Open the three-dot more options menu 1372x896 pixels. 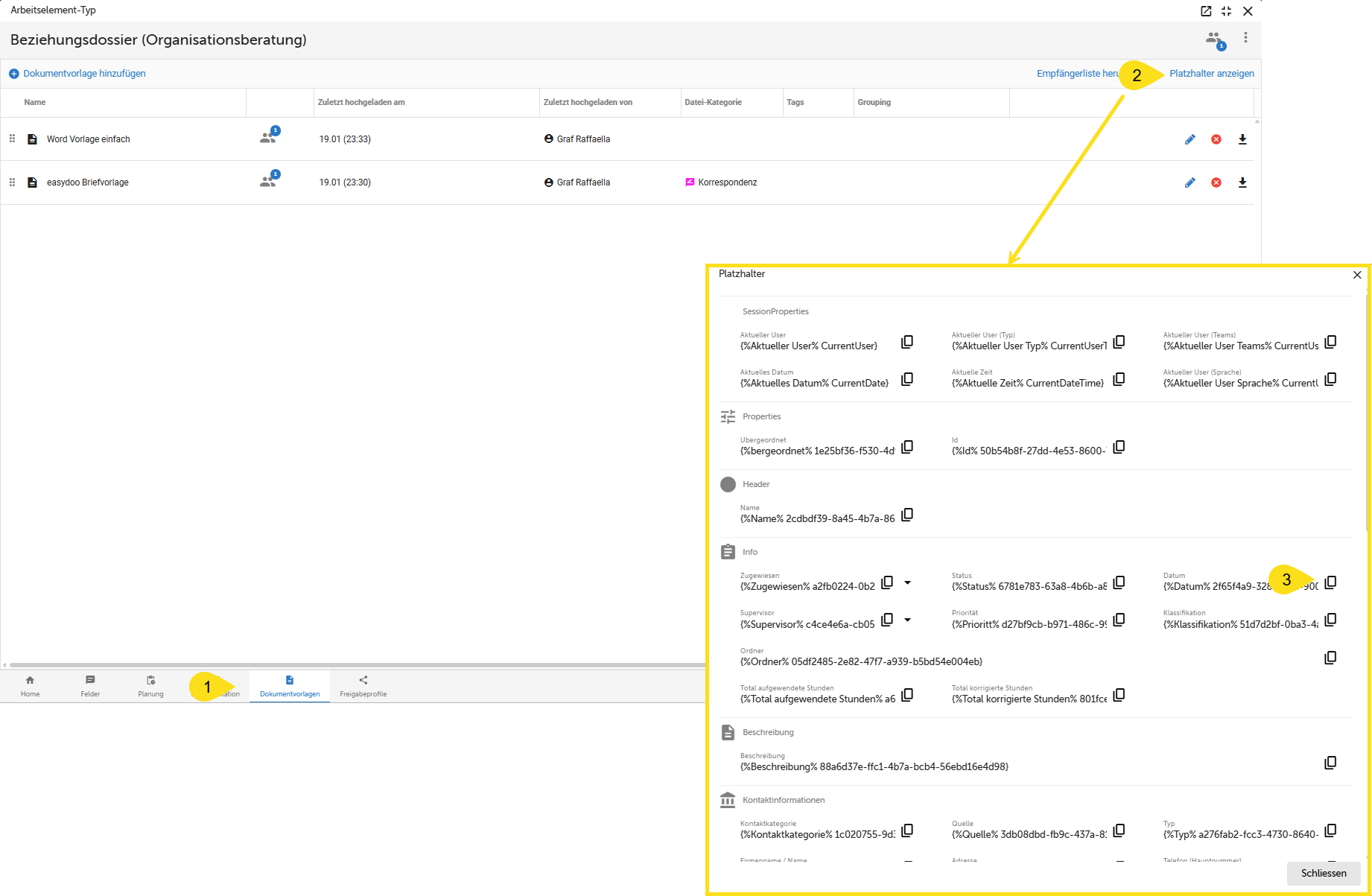point(1245,37)
